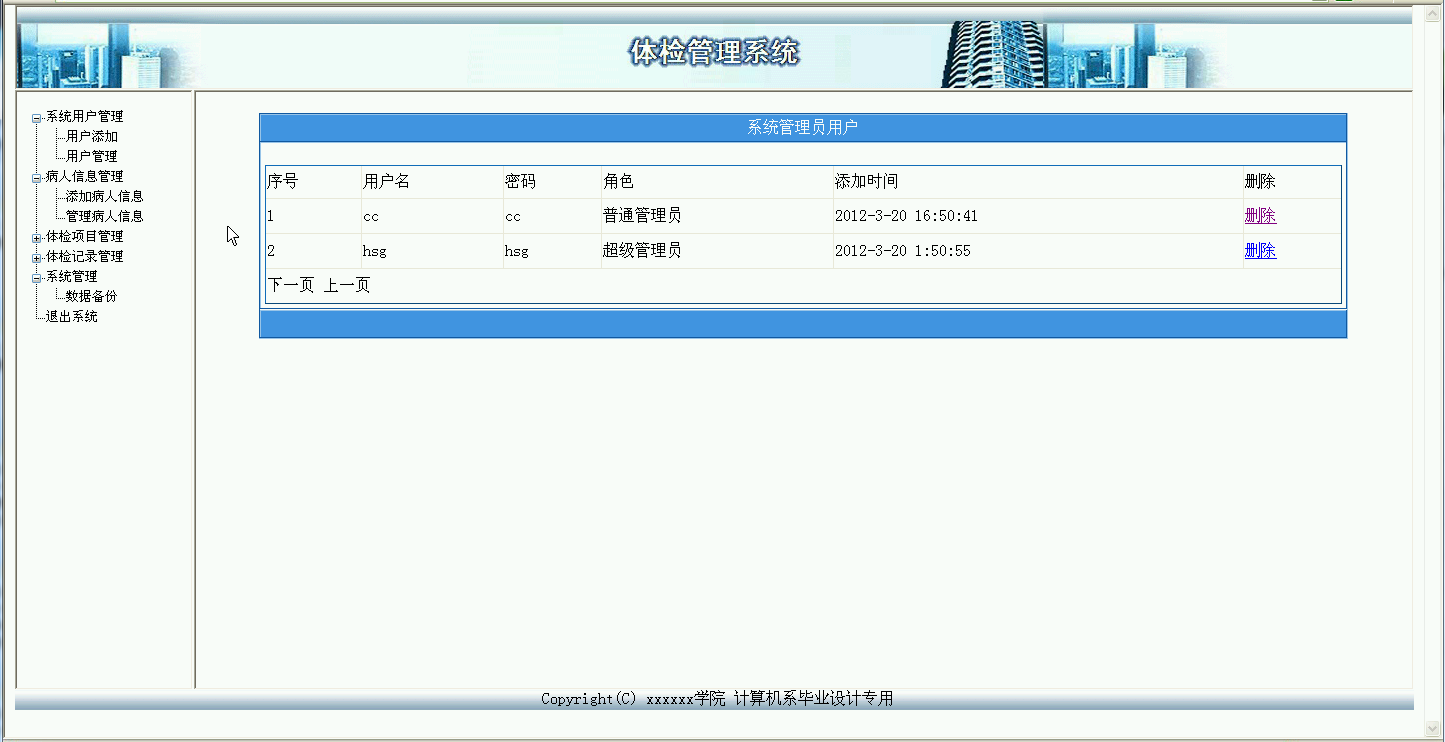Go to 下一页 next page
The height and width of the screenshot is (742, 1445).
pos(290,286)
